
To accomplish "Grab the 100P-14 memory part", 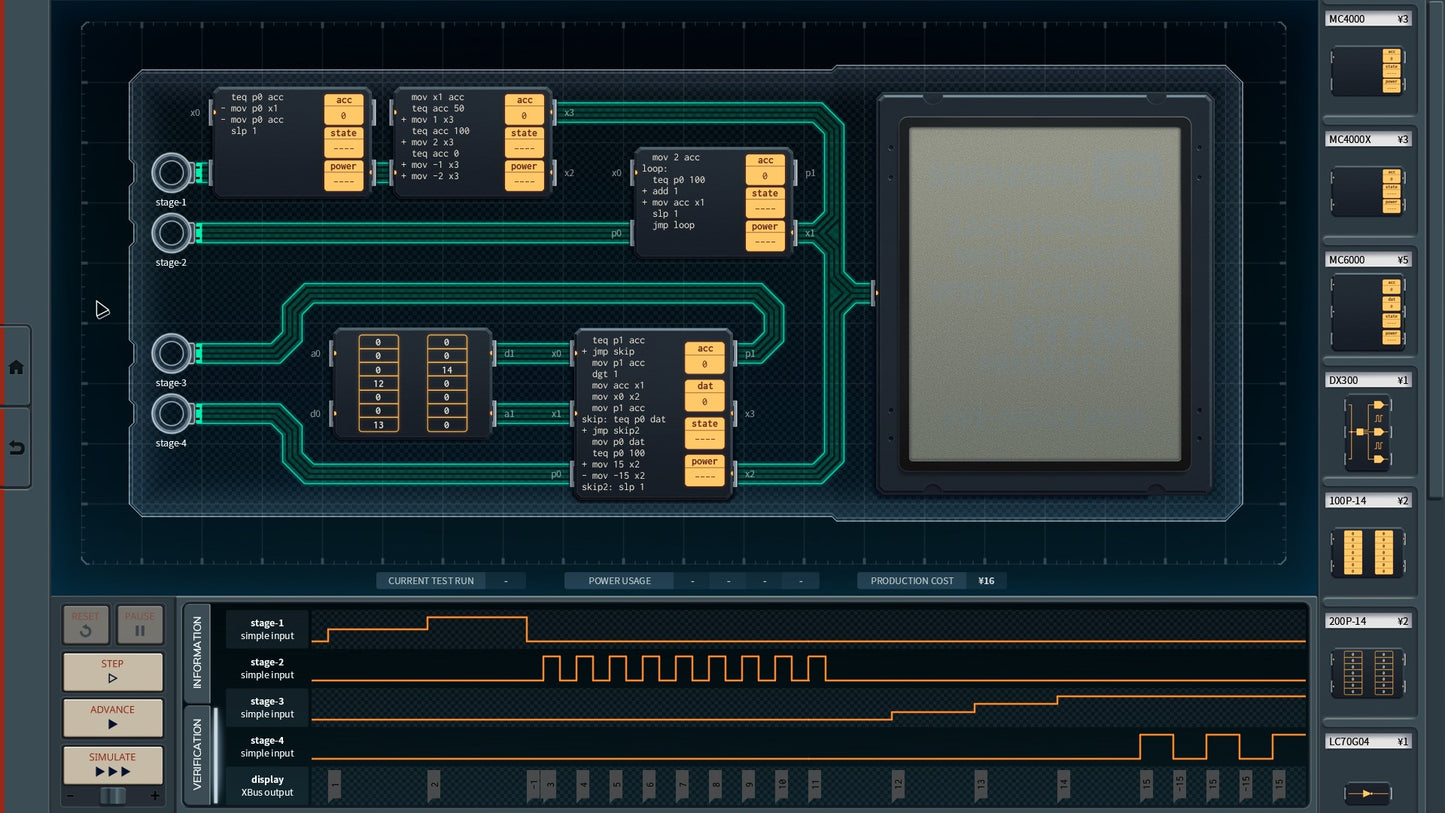I will (1367, 552).
